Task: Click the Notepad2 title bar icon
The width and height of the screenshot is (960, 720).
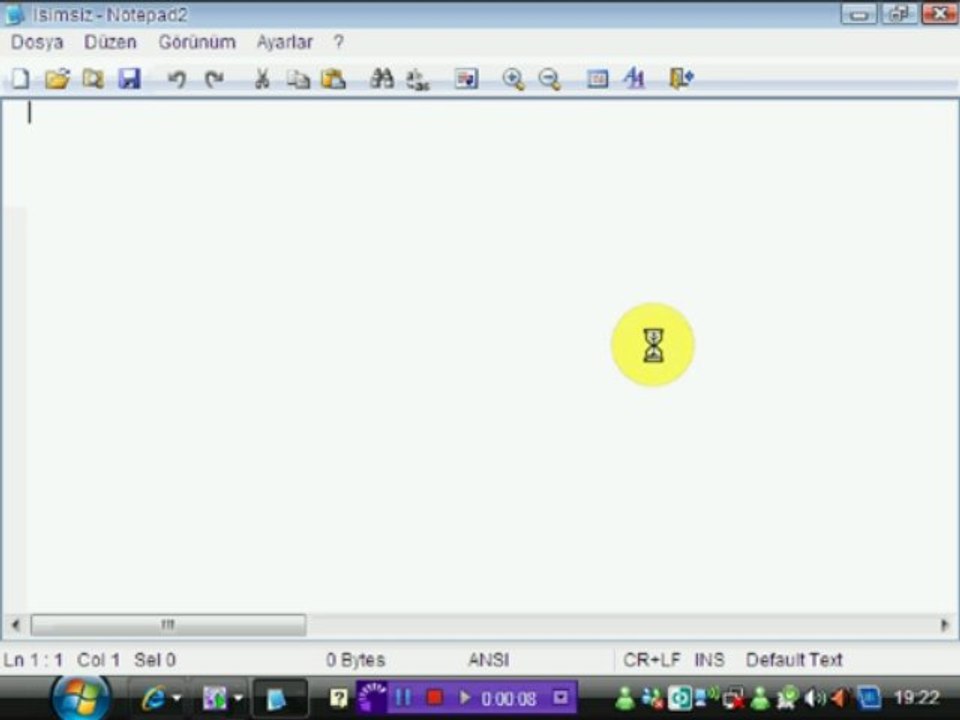Action: pos(14,14)
